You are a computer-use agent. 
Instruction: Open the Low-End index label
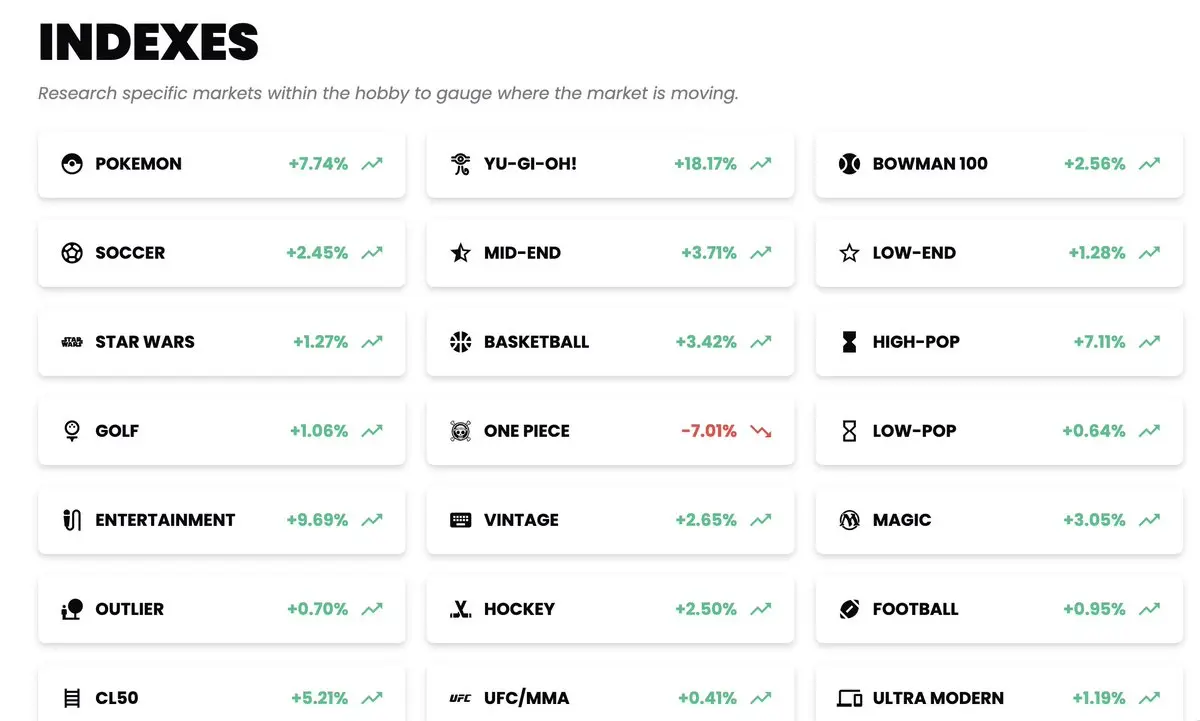pyautogui.click(x=914, y=253)
